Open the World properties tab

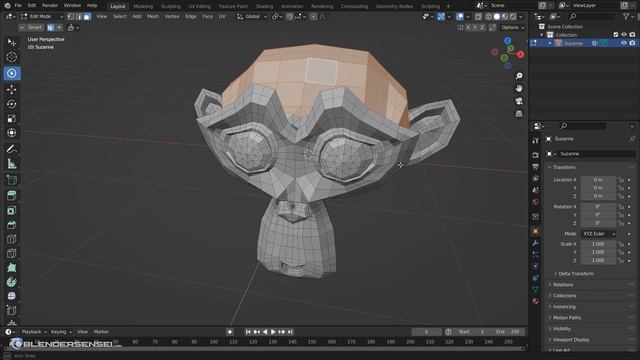click(x=536, y=202)
